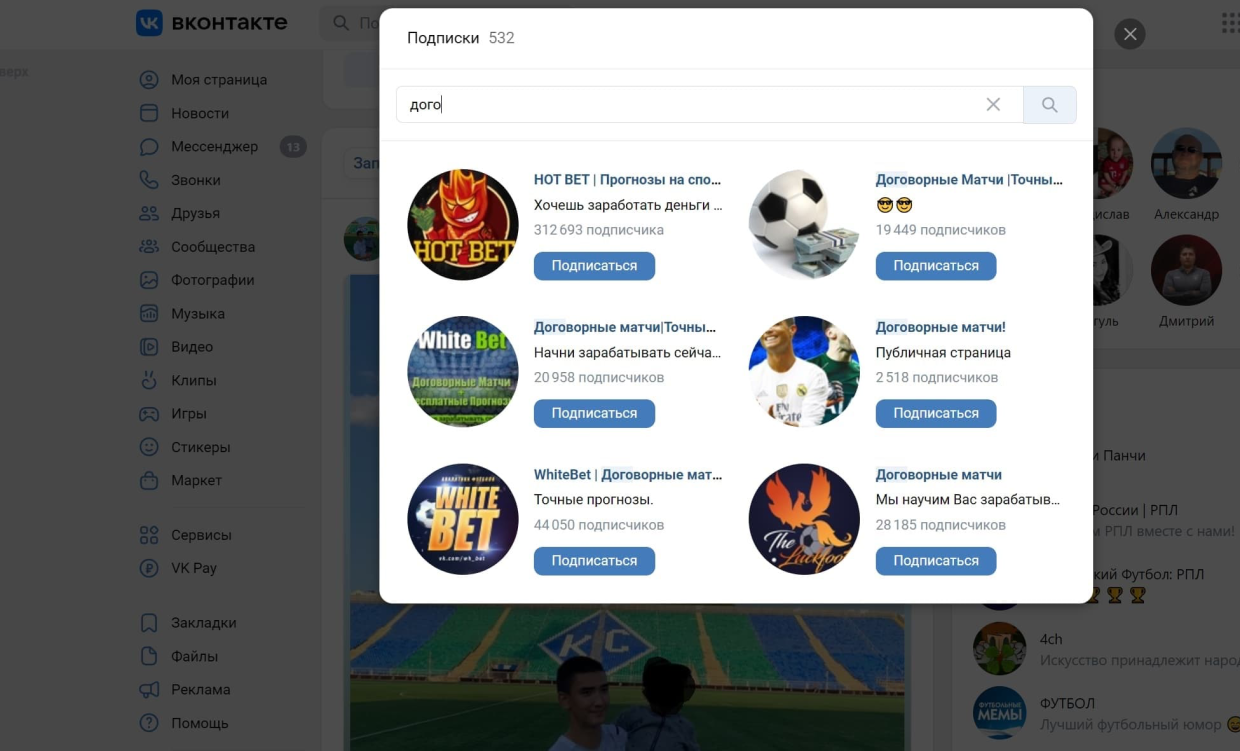Open Games (Игры) section
The height and width of the screenshot is (751, 1240).
click(188, 414)
